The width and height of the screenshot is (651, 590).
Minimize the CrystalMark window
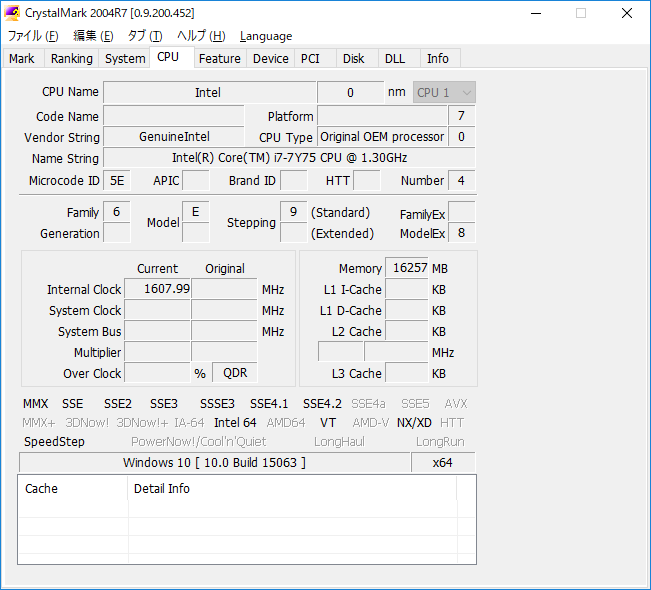click(x=536, y=13)
